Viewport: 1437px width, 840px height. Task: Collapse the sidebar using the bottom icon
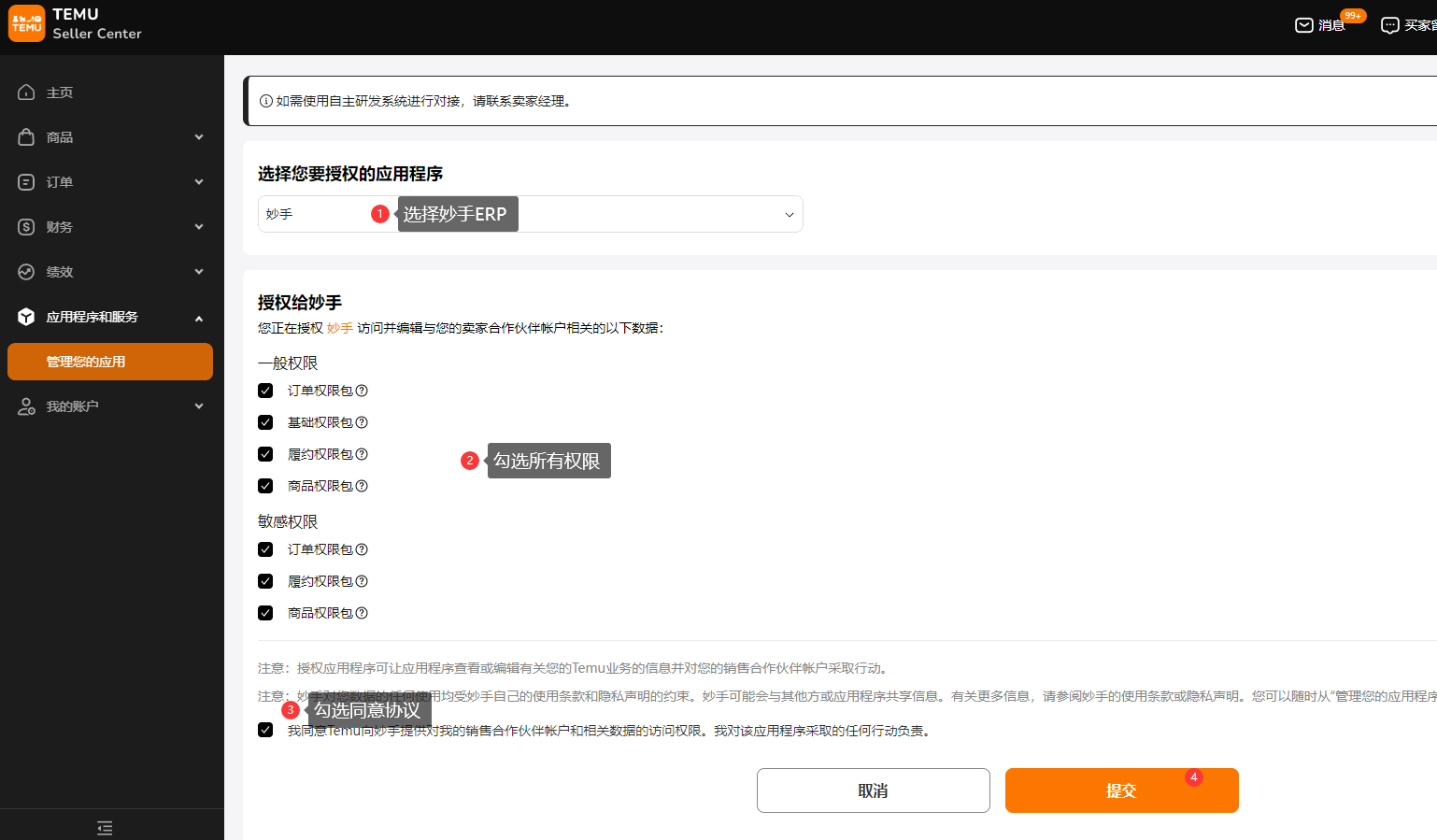(x=105, y=828)
